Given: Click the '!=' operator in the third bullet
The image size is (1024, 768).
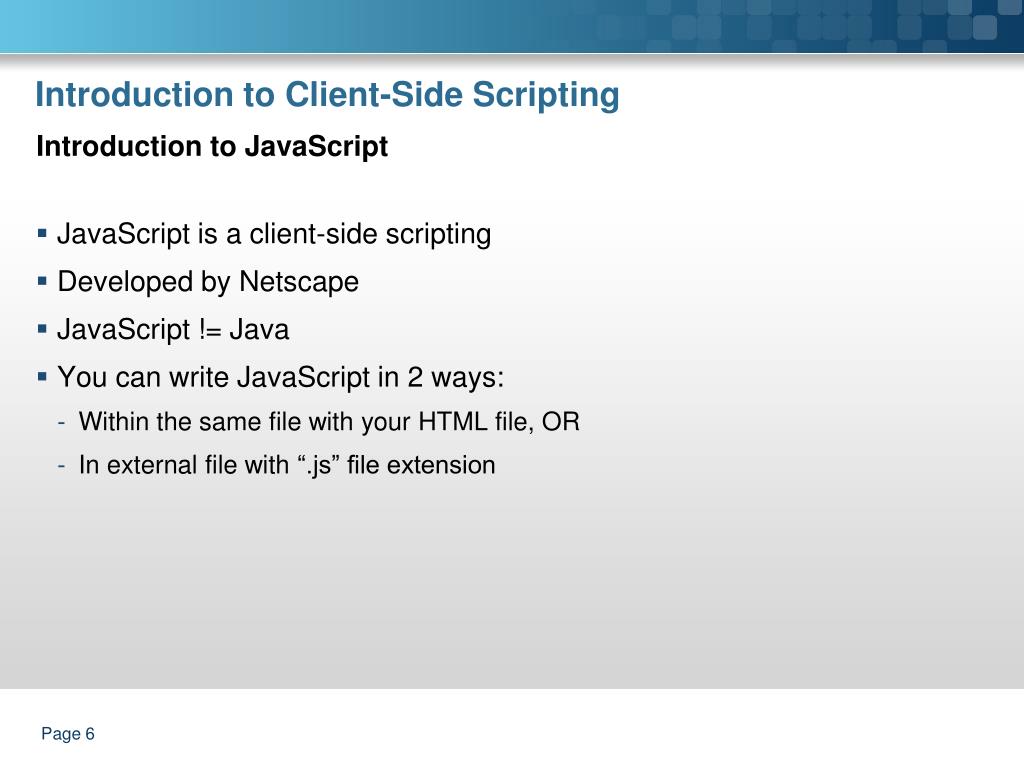Looking at the screenshot, I should 210,329.
